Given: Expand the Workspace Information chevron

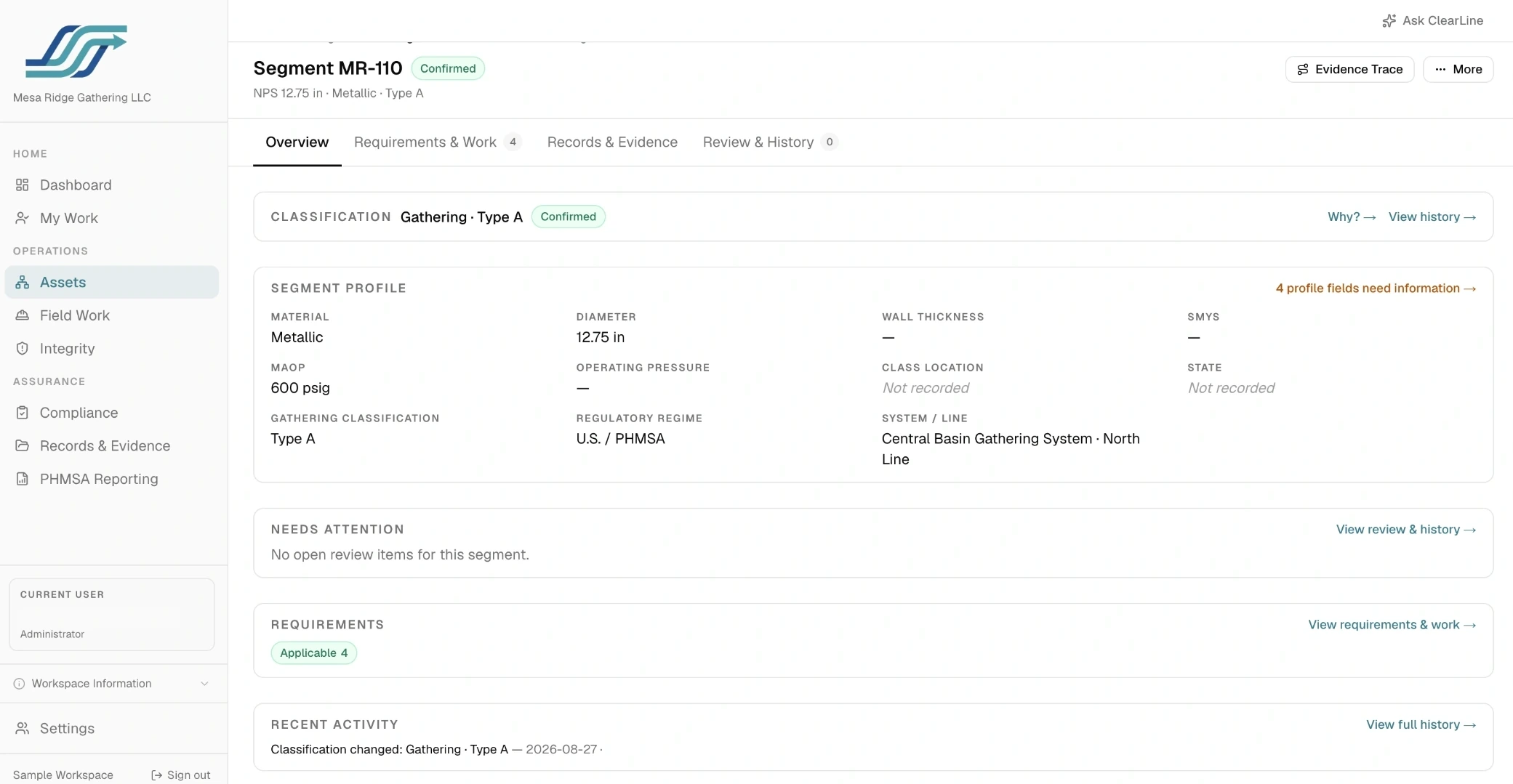Looking at the screenshot, I should [x=204, y=684].
